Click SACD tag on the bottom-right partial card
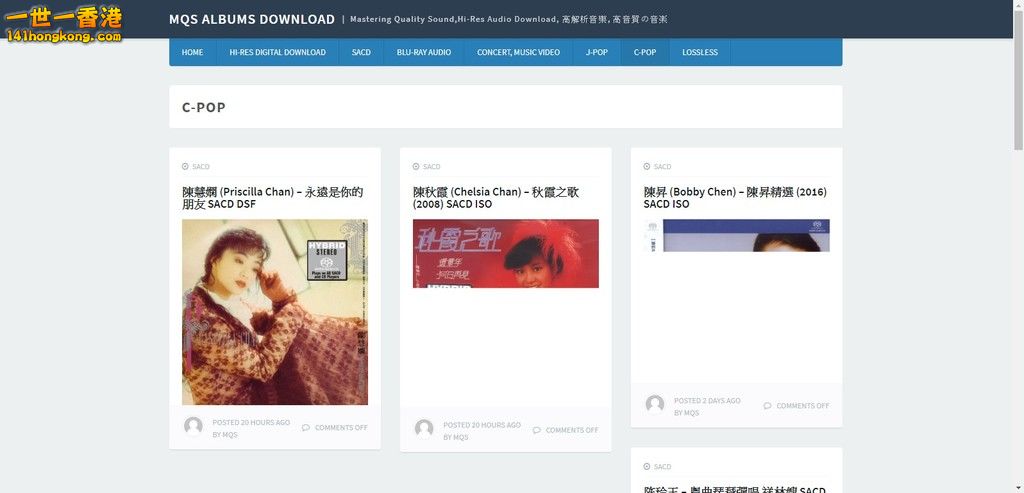 (662, 467)
